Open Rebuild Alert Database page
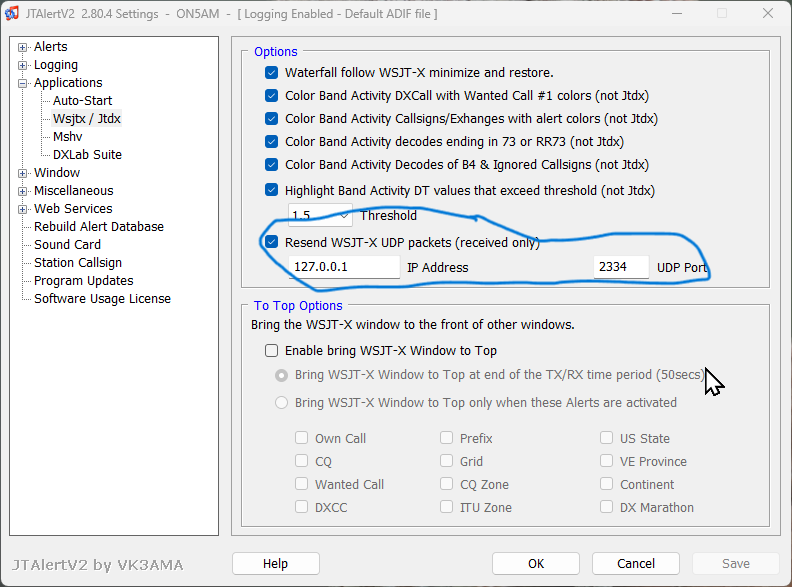Image resolution: width=792 pixels, height=587 pixels. coord(98,226)
